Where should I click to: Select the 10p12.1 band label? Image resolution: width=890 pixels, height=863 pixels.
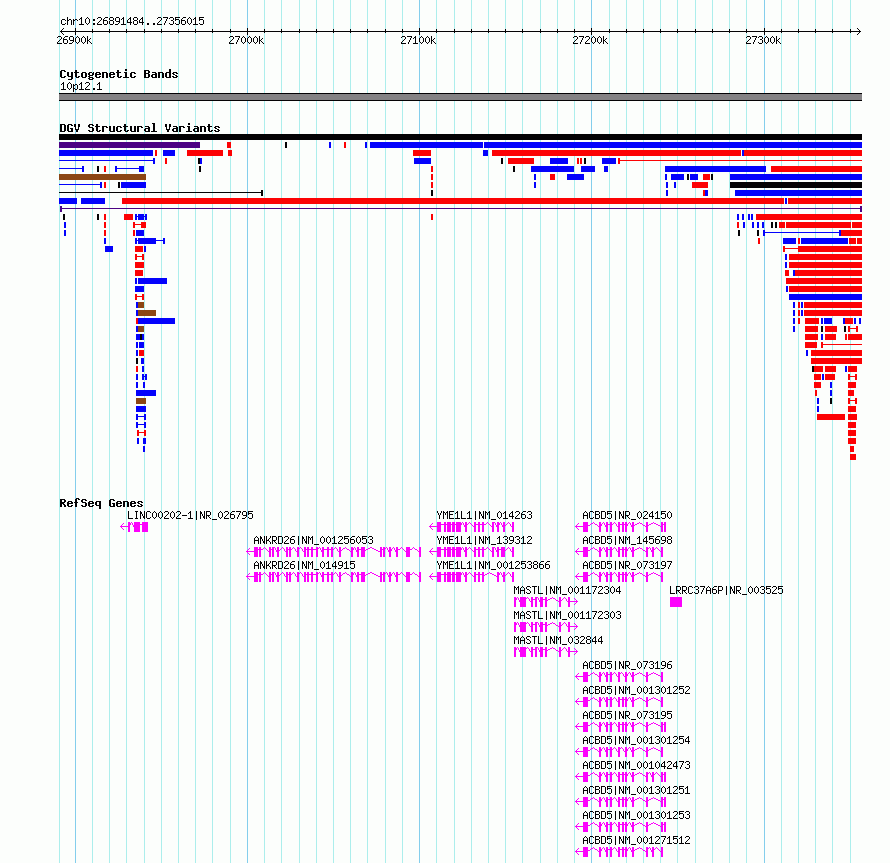81,86
